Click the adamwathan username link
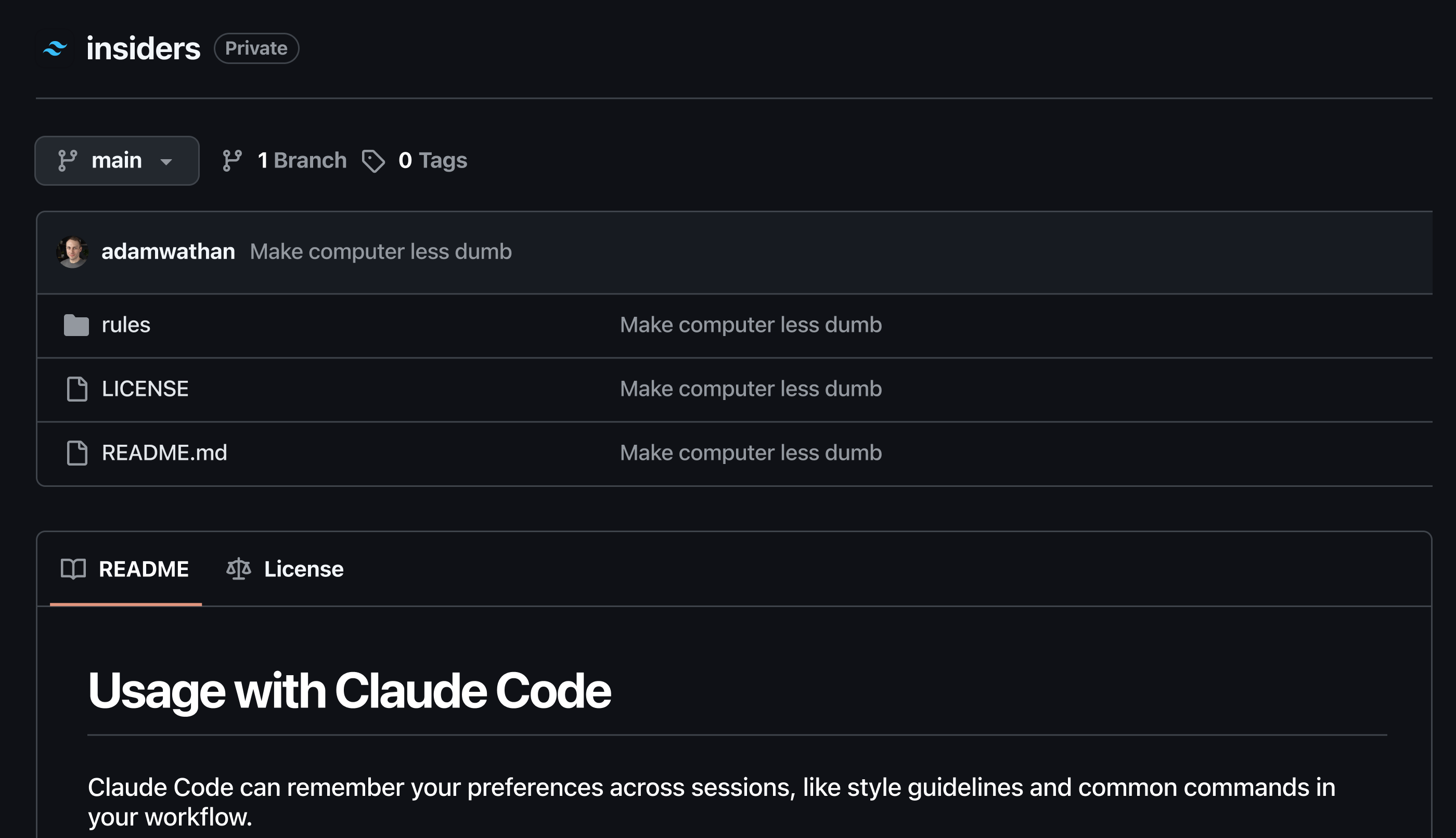1456x838 pixels. click(168, 252)
